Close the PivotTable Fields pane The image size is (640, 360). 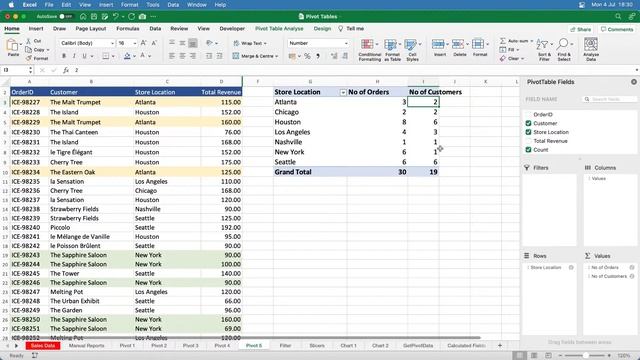pyautogui.click(x=633, y=82)
